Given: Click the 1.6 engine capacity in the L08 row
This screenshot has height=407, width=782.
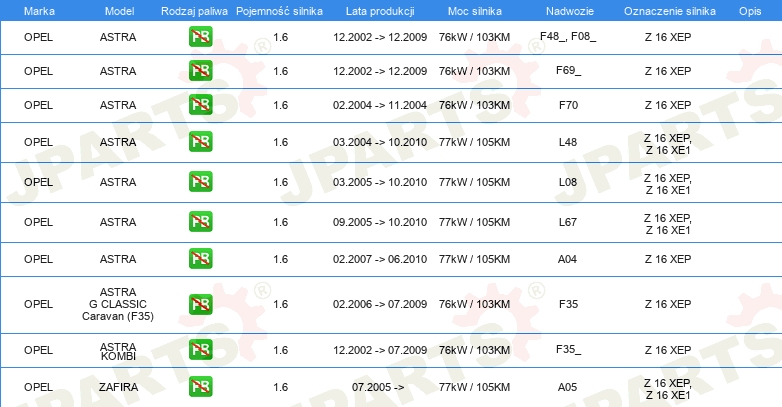Looking at the screenshot, I should (280, 182).
